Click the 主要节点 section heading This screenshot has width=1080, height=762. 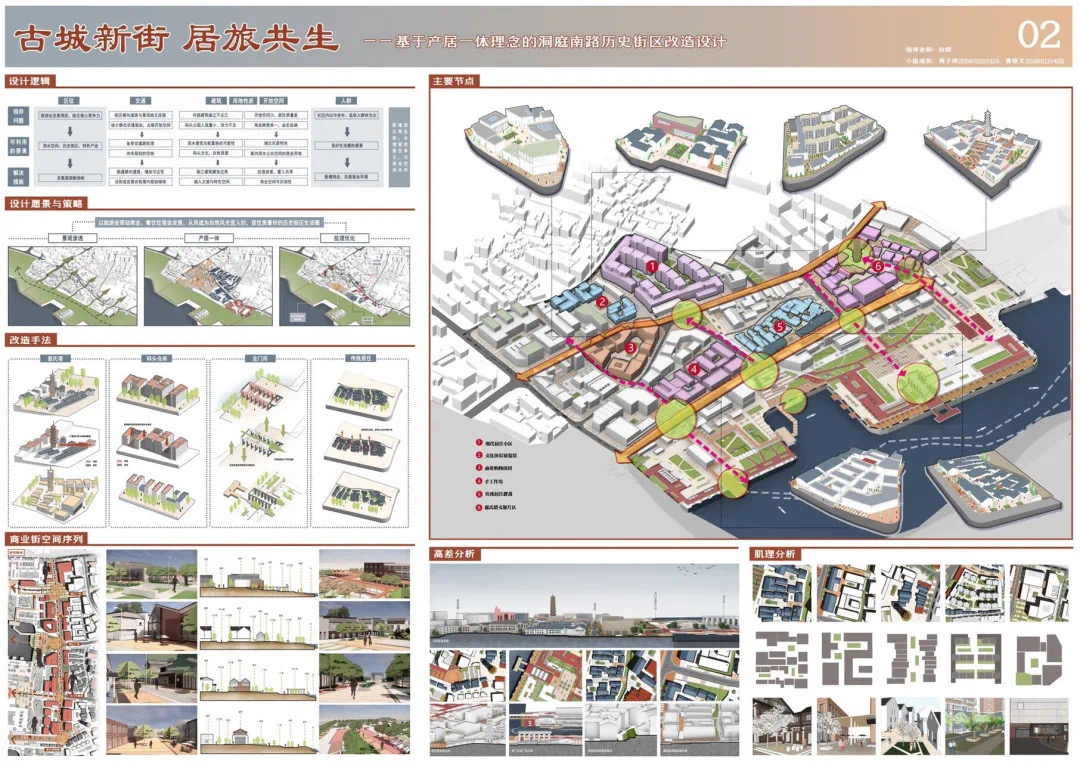pos(453,80)
